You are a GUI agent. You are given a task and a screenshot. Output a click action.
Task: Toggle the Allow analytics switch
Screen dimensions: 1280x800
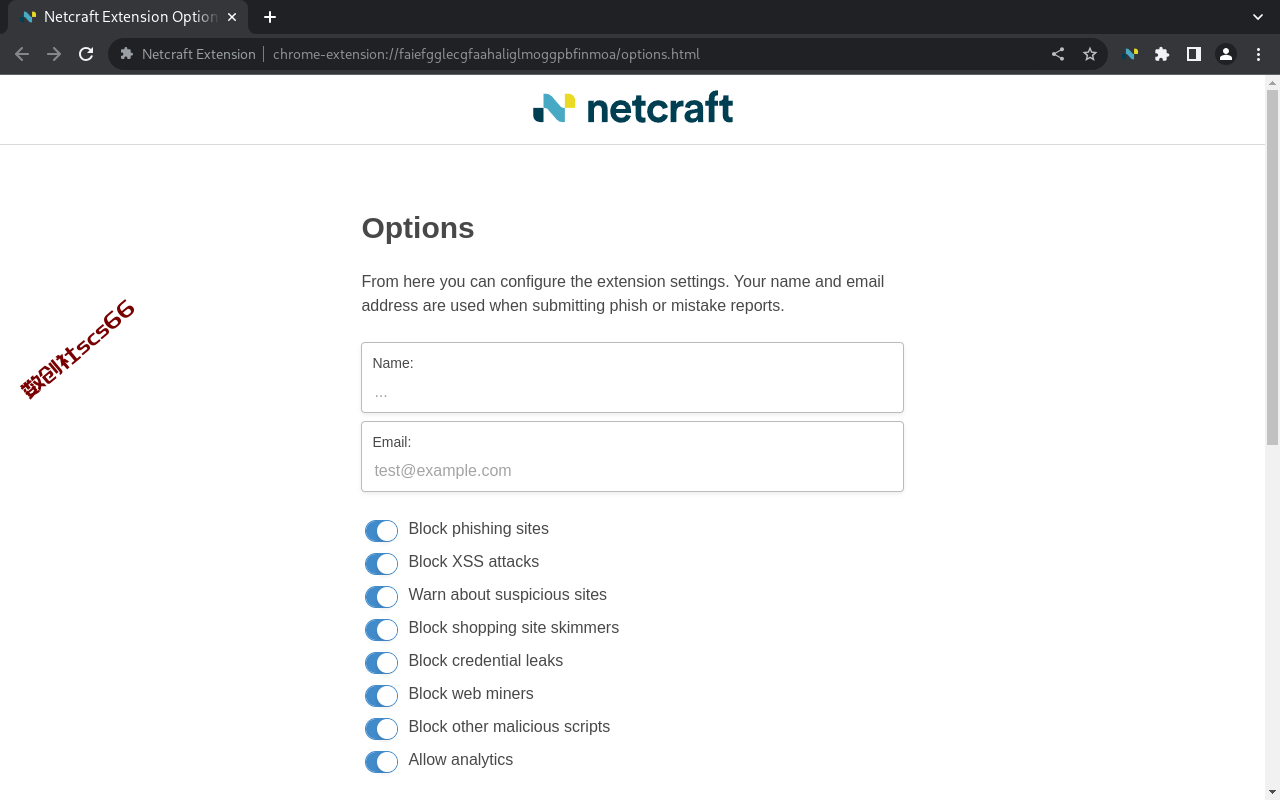point(381,761)
